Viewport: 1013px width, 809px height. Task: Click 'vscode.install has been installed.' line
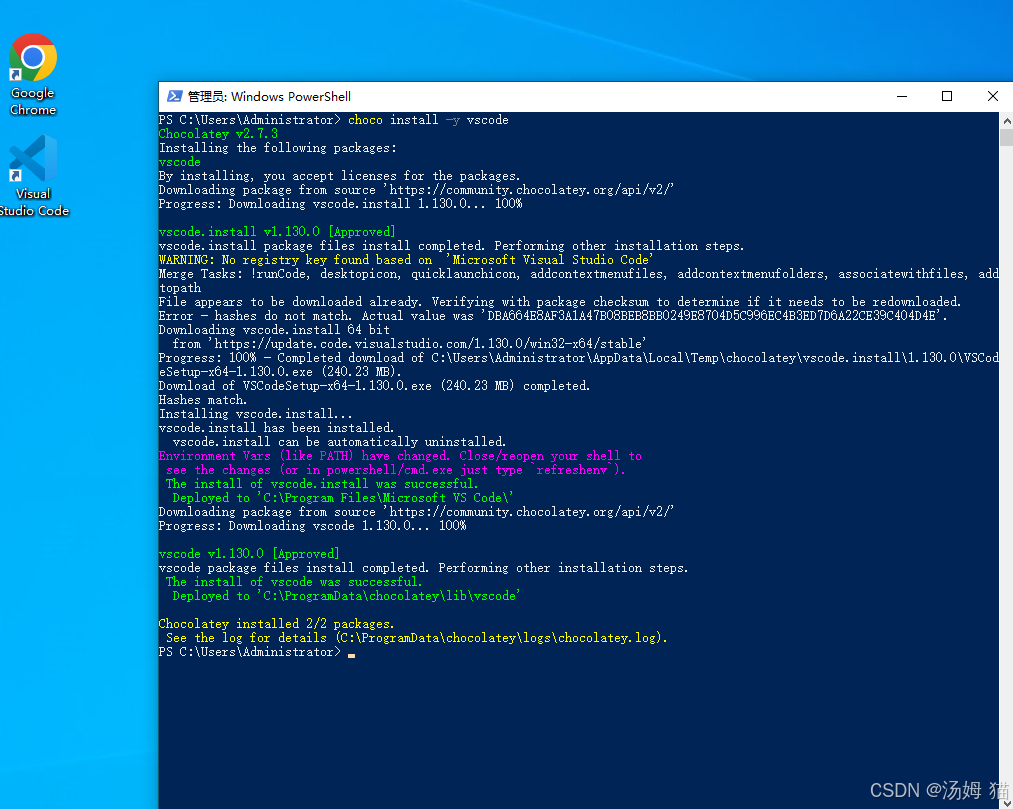click(x=277, y=428)
